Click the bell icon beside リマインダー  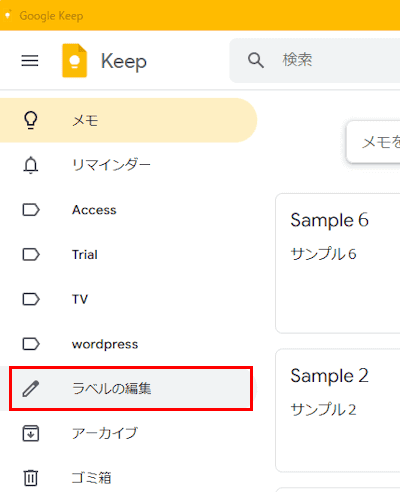tap(31, 165)
